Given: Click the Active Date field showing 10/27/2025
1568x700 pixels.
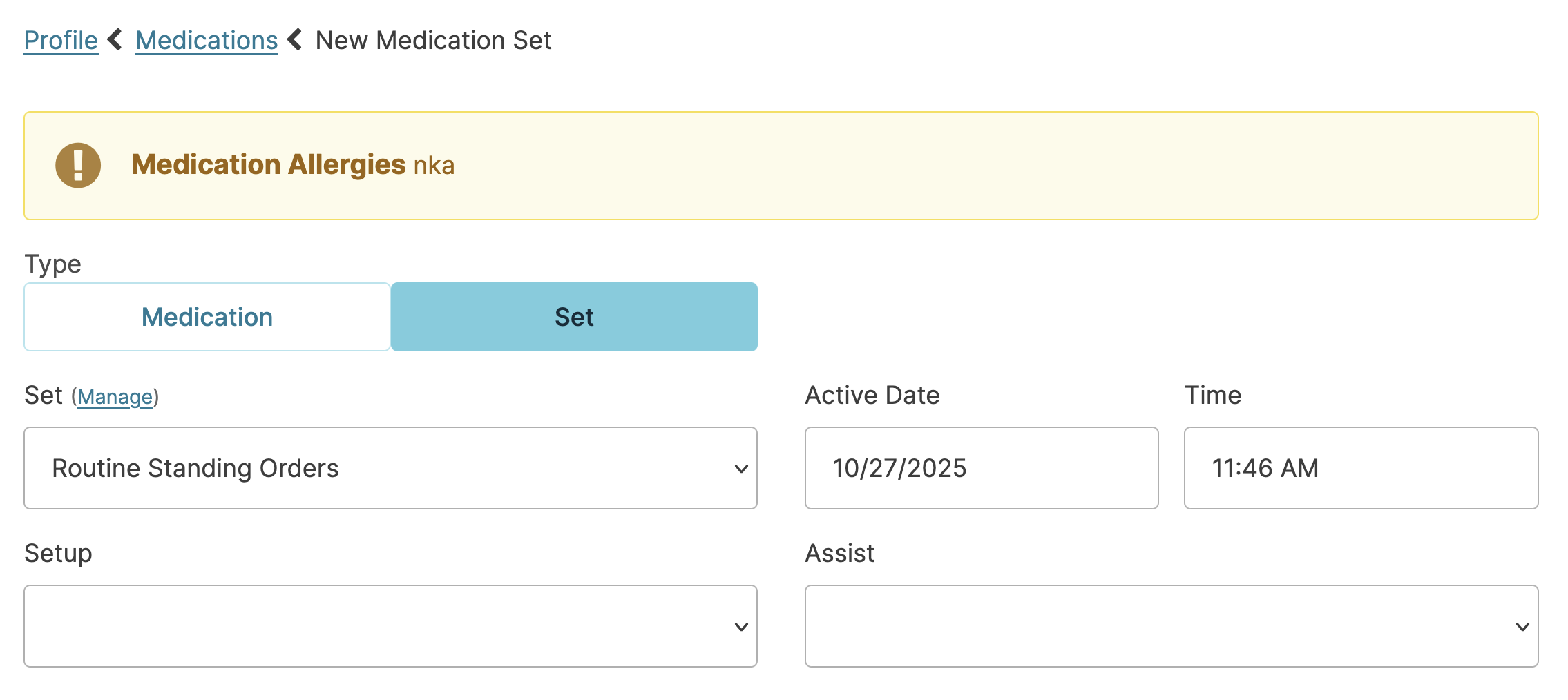Looking at the screenshot, I should click(981, 468).
